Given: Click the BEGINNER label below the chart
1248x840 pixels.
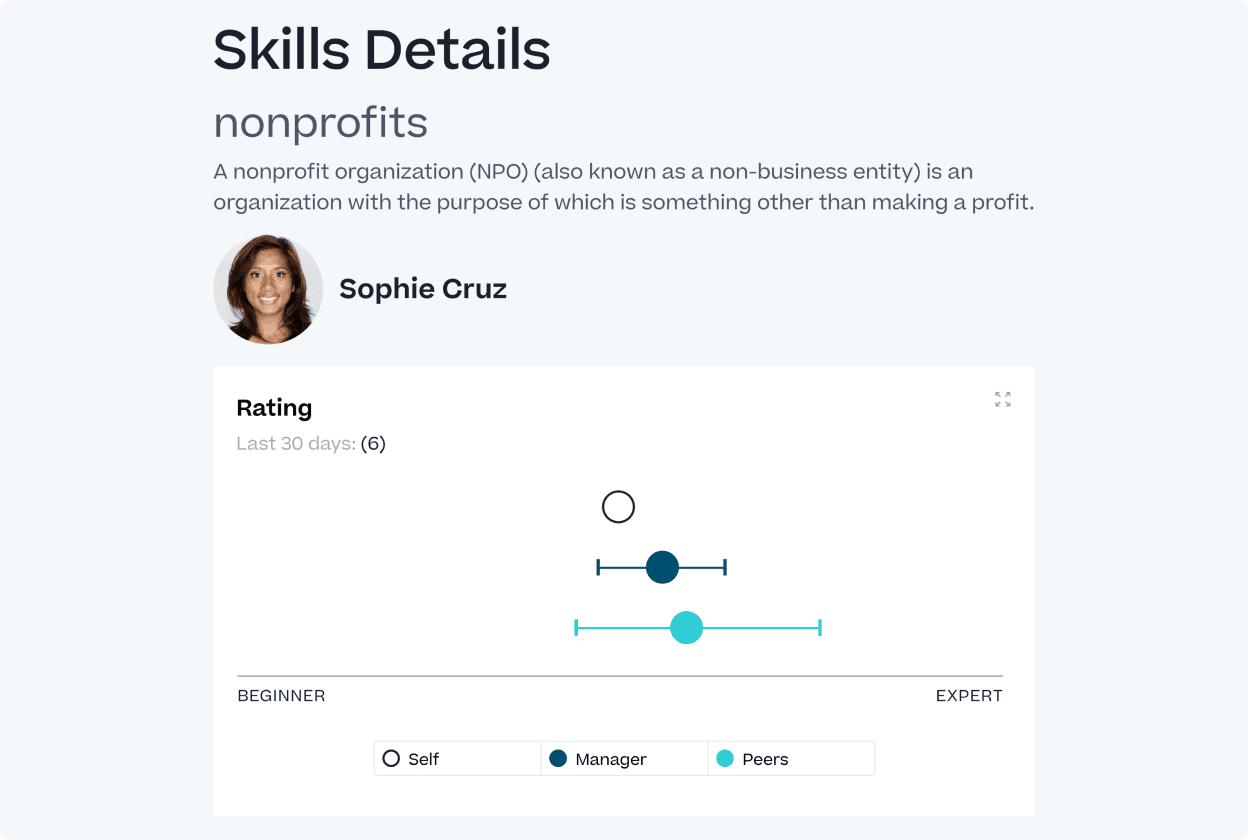Looking at the screenshot, I should (281, 695).
